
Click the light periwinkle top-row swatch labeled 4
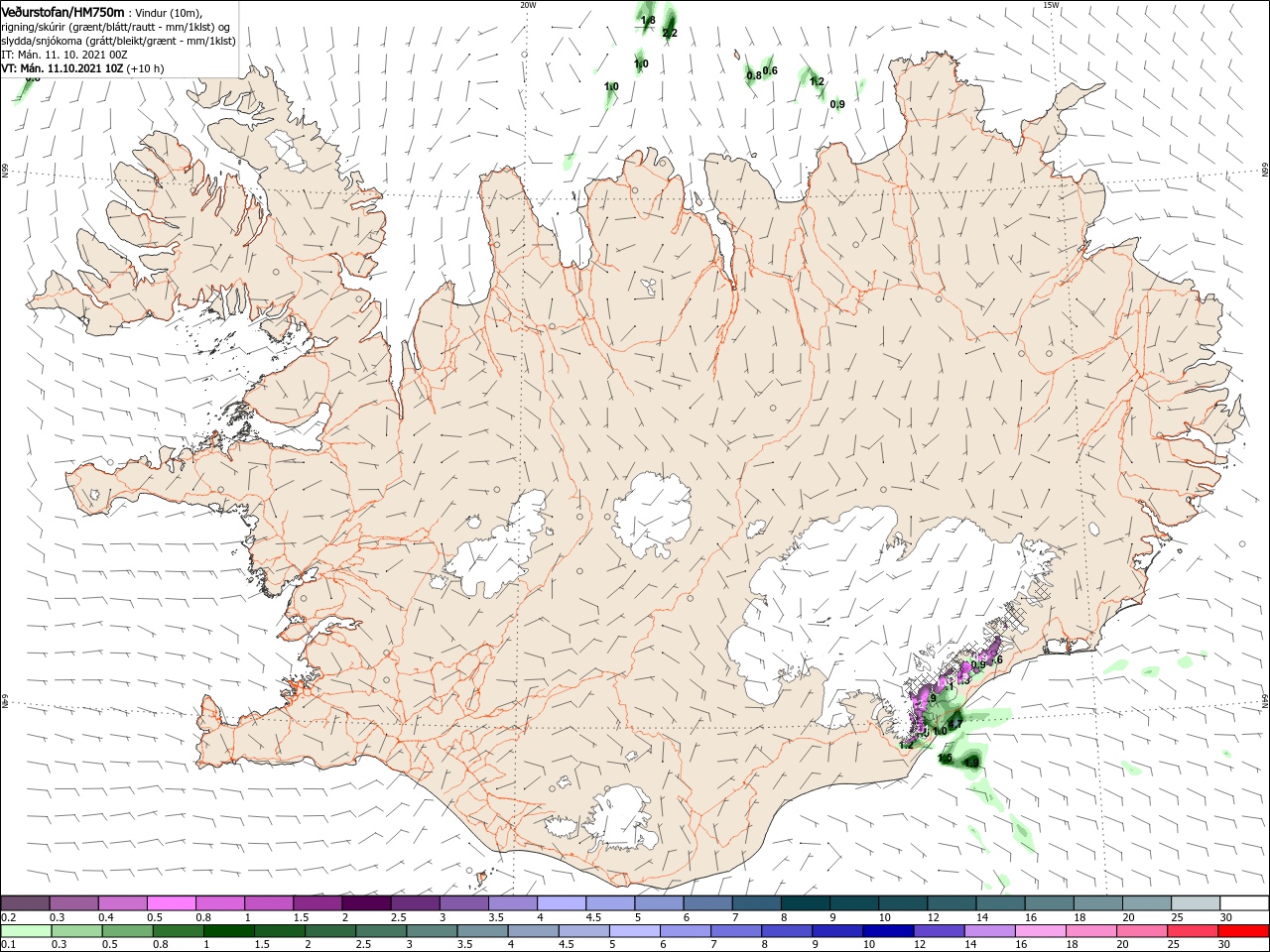pyautogui.click(x=562, y=903)
